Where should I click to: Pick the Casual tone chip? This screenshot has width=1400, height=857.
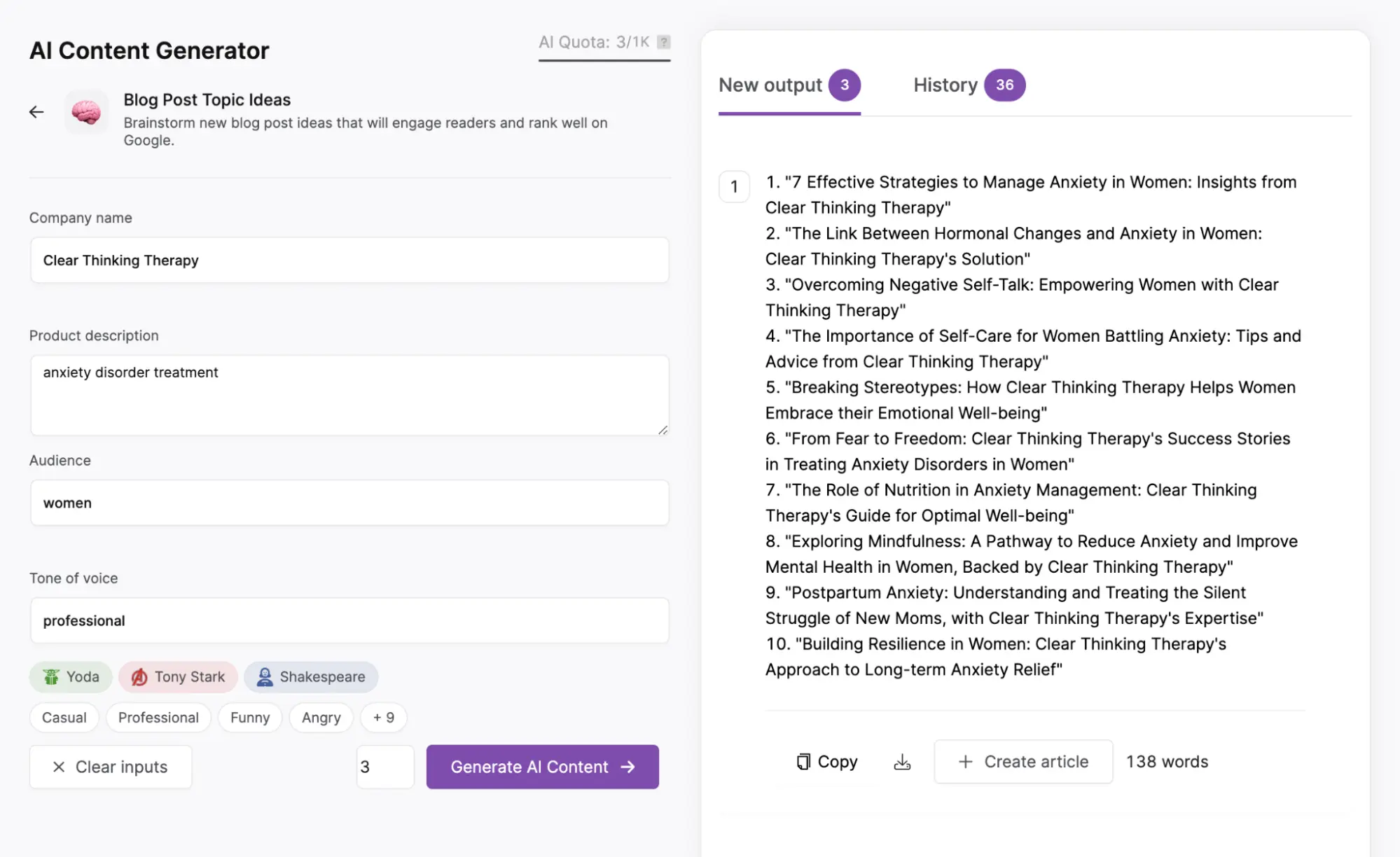point(64,718)
